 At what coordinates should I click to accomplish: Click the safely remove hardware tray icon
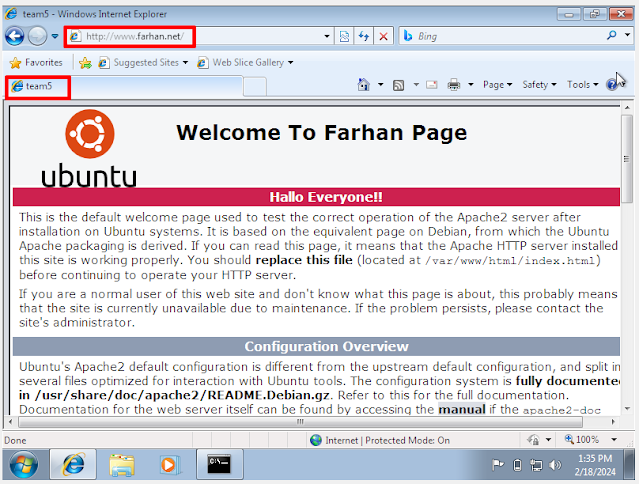tap(517, 465)
